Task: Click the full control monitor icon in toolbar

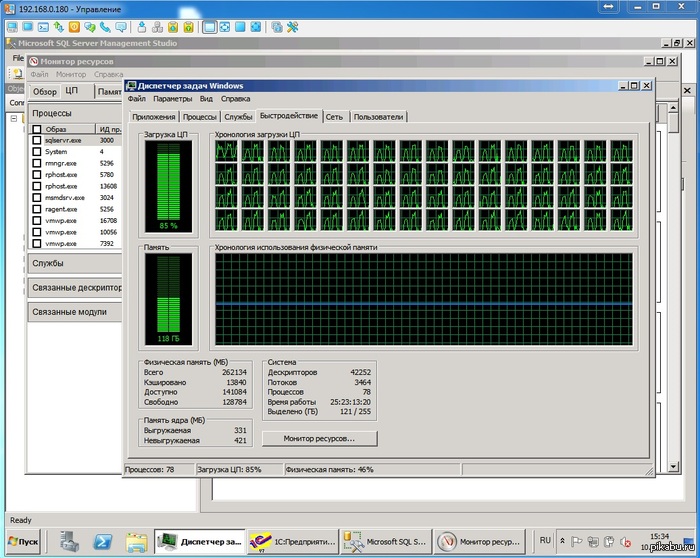Action: pyautogui.click(x=12, y=27)
